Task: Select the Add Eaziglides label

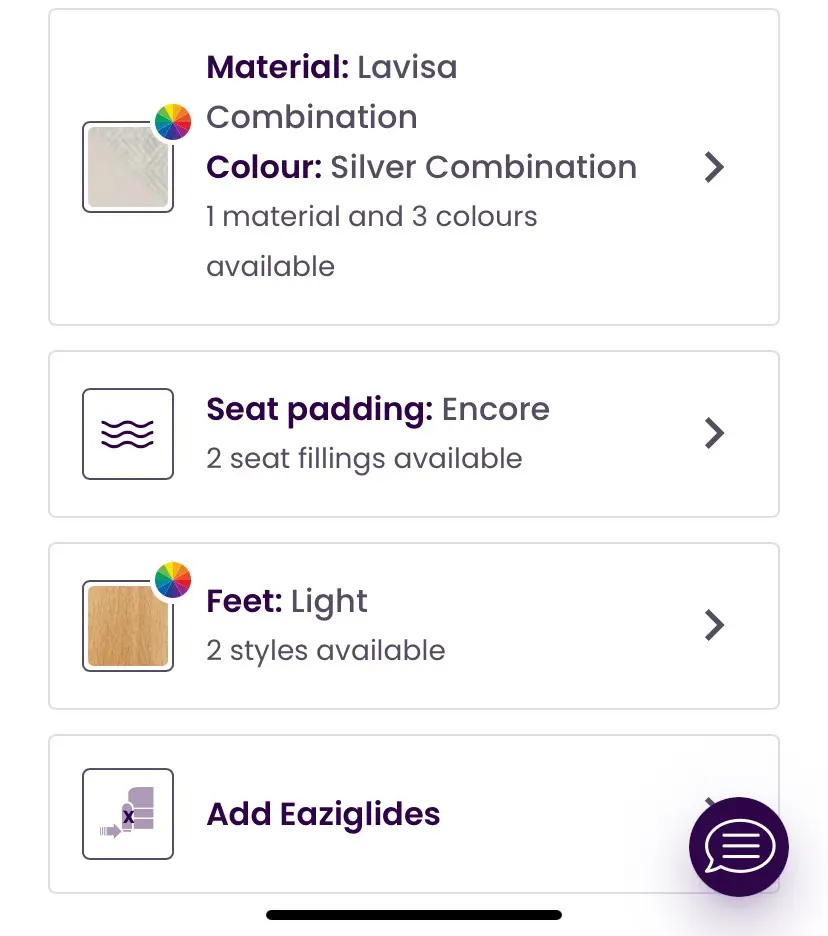Action: [323, 814]
